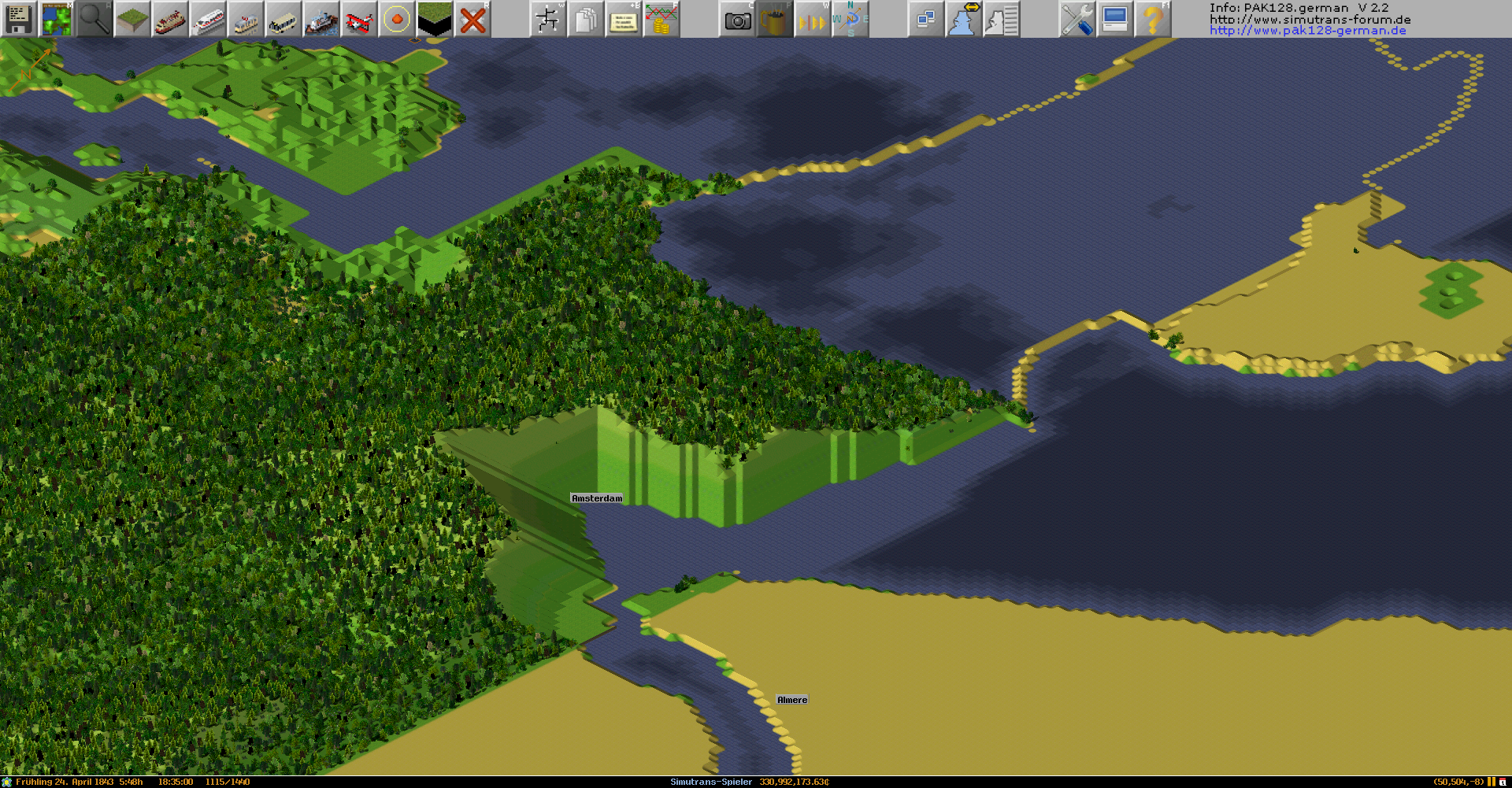Open the railway construction tools

pyautogui.click(x=169, y=19)
